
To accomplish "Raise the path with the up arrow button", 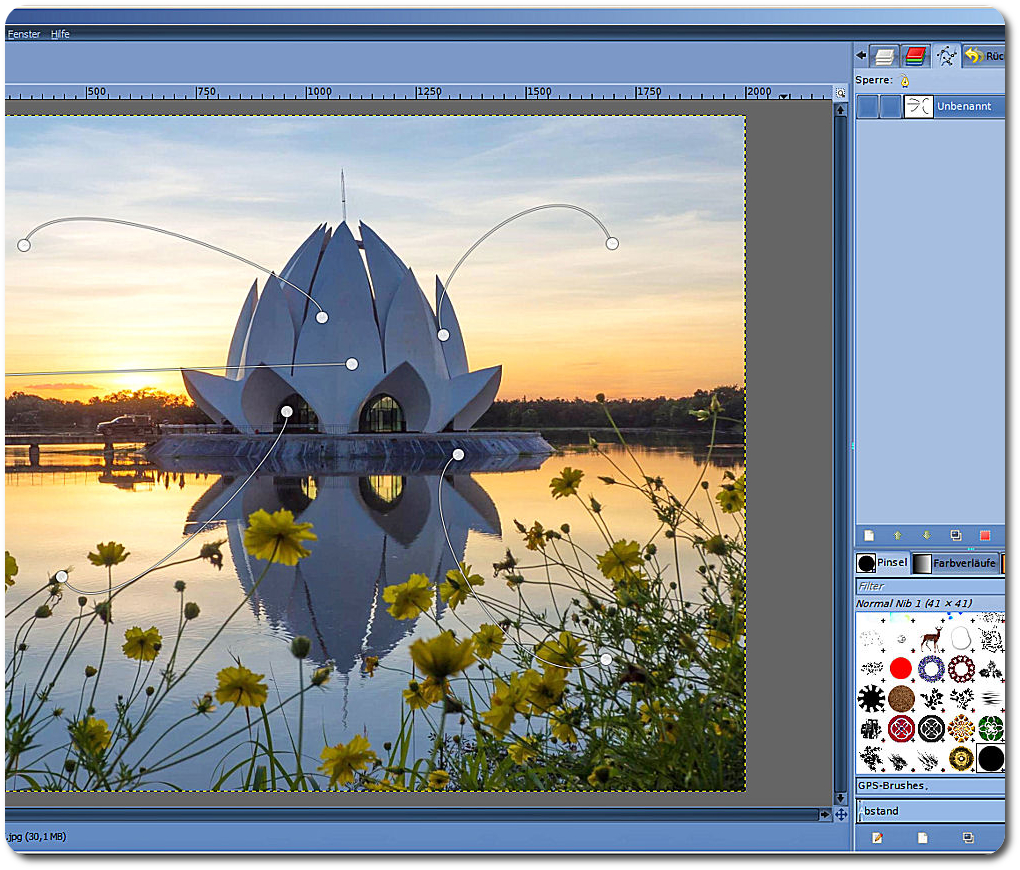I will click(898, 536).
